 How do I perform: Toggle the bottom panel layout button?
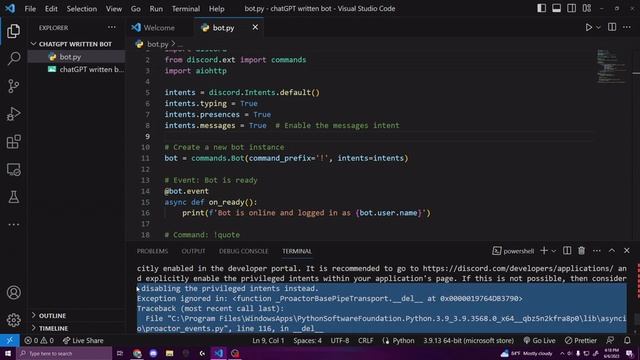point(556,8)
